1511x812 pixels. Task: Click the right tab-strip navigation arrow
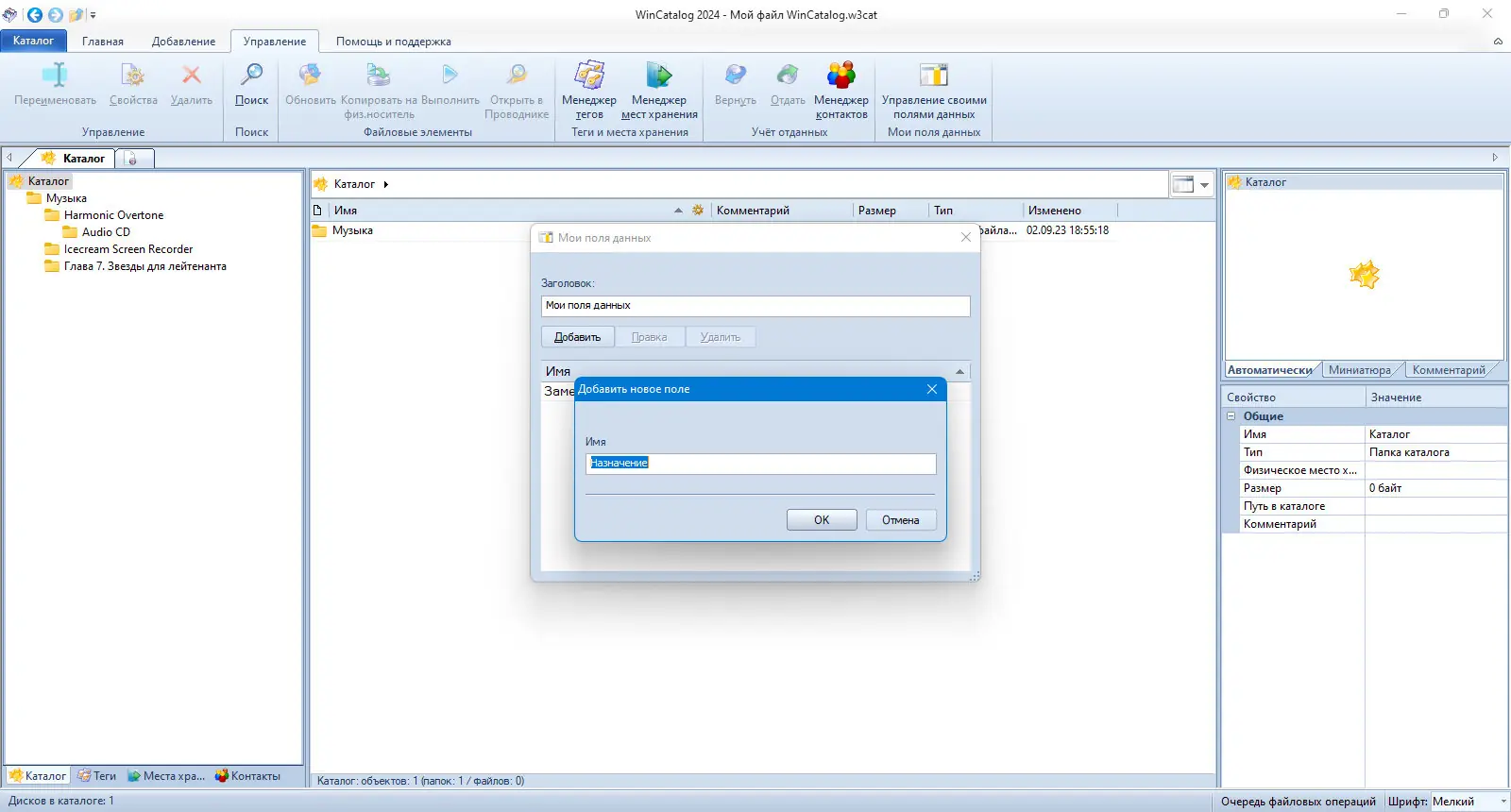[x=1495, y=158]
